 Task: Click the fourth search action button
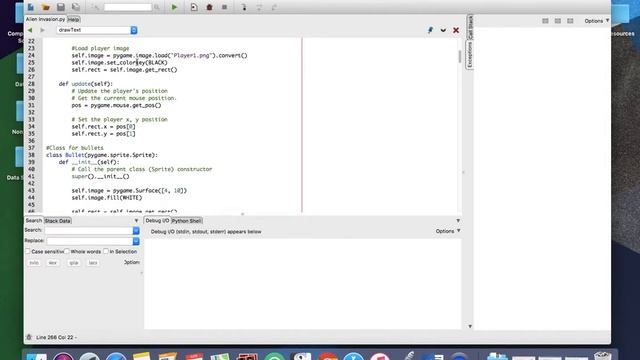tap(93, 263)
